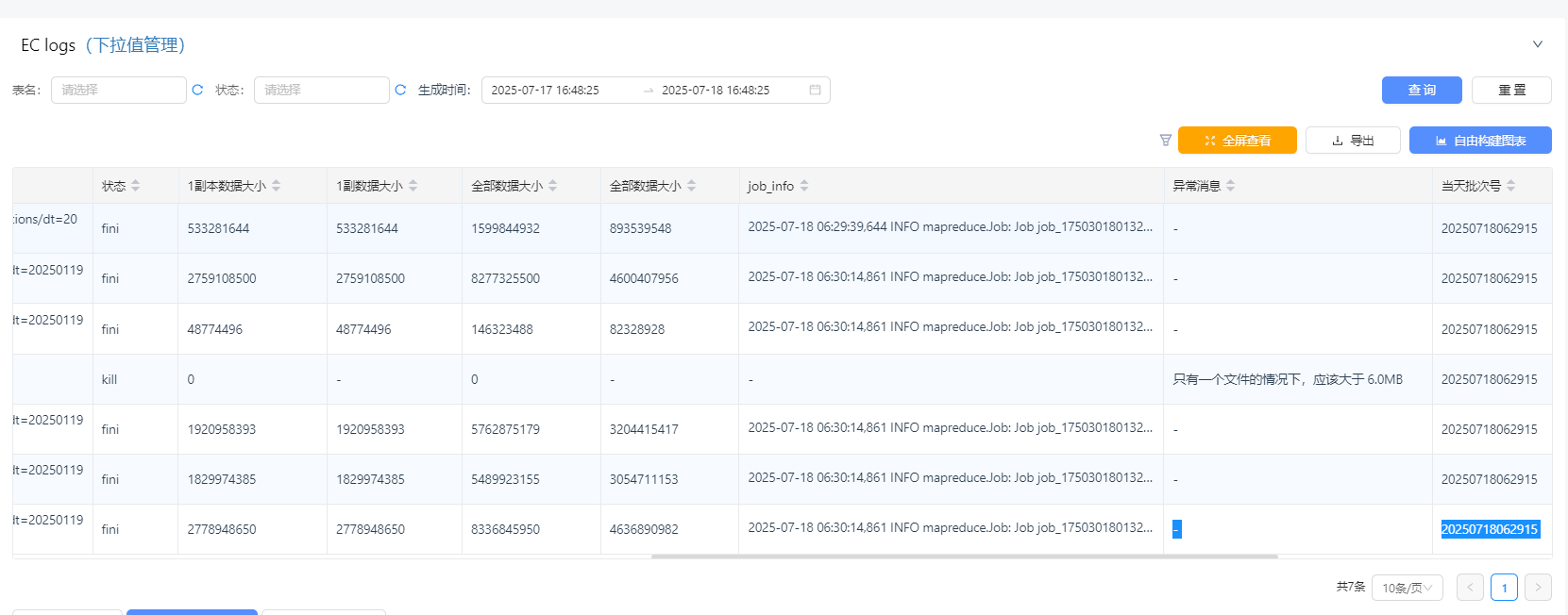1568x615 pixels.
Task: Go to previous page arrow
Action: click(x=1470, y=588)
